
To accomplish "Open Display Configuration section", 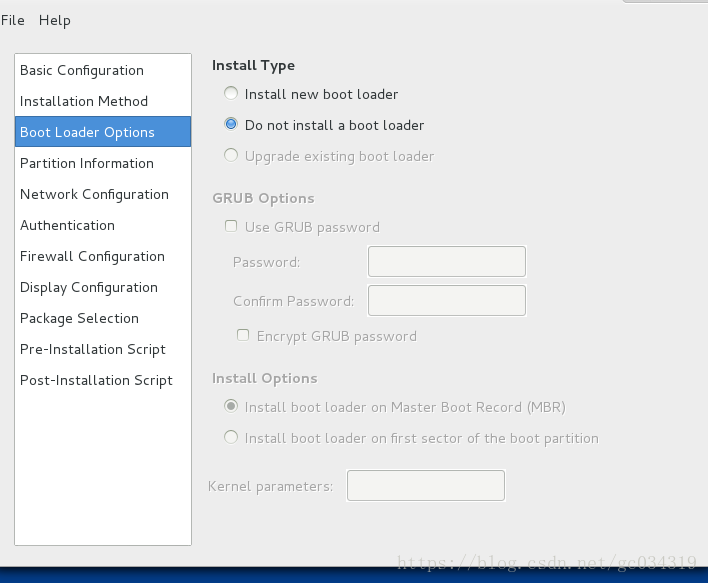I will point(103,287).
